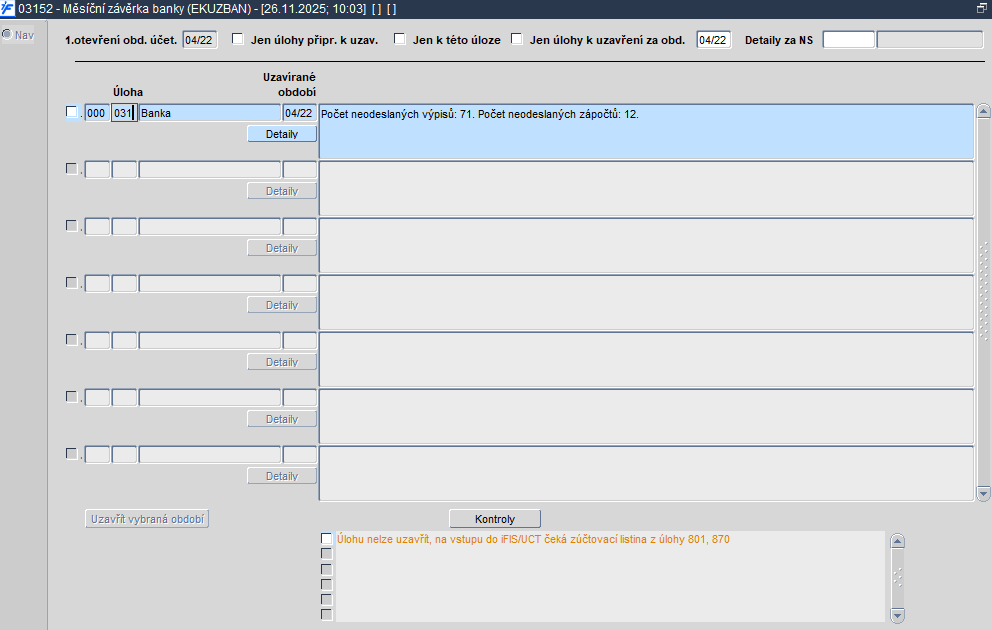This screenshot has width=992, height=630.
Task: Click the first 'Detaily za NS' input field
Action: [848, 40]
